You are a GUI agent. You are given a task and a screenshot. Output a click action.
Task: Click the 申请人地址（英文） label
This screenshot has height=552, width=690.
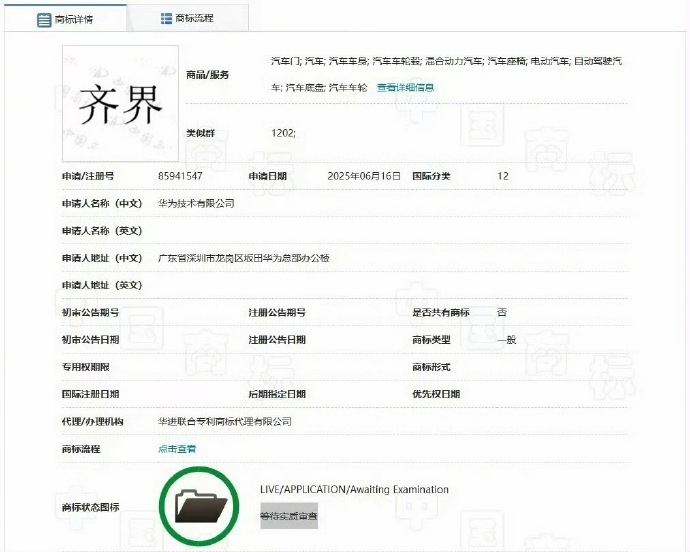click(x=102, y=285)
